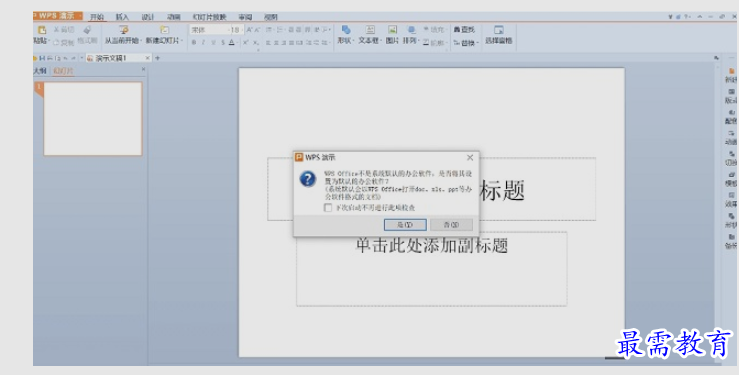Screen dimensions: 739x375
Task: Expand the quick access toolbar dropdown arrow
Action: (x=82, y=58)
